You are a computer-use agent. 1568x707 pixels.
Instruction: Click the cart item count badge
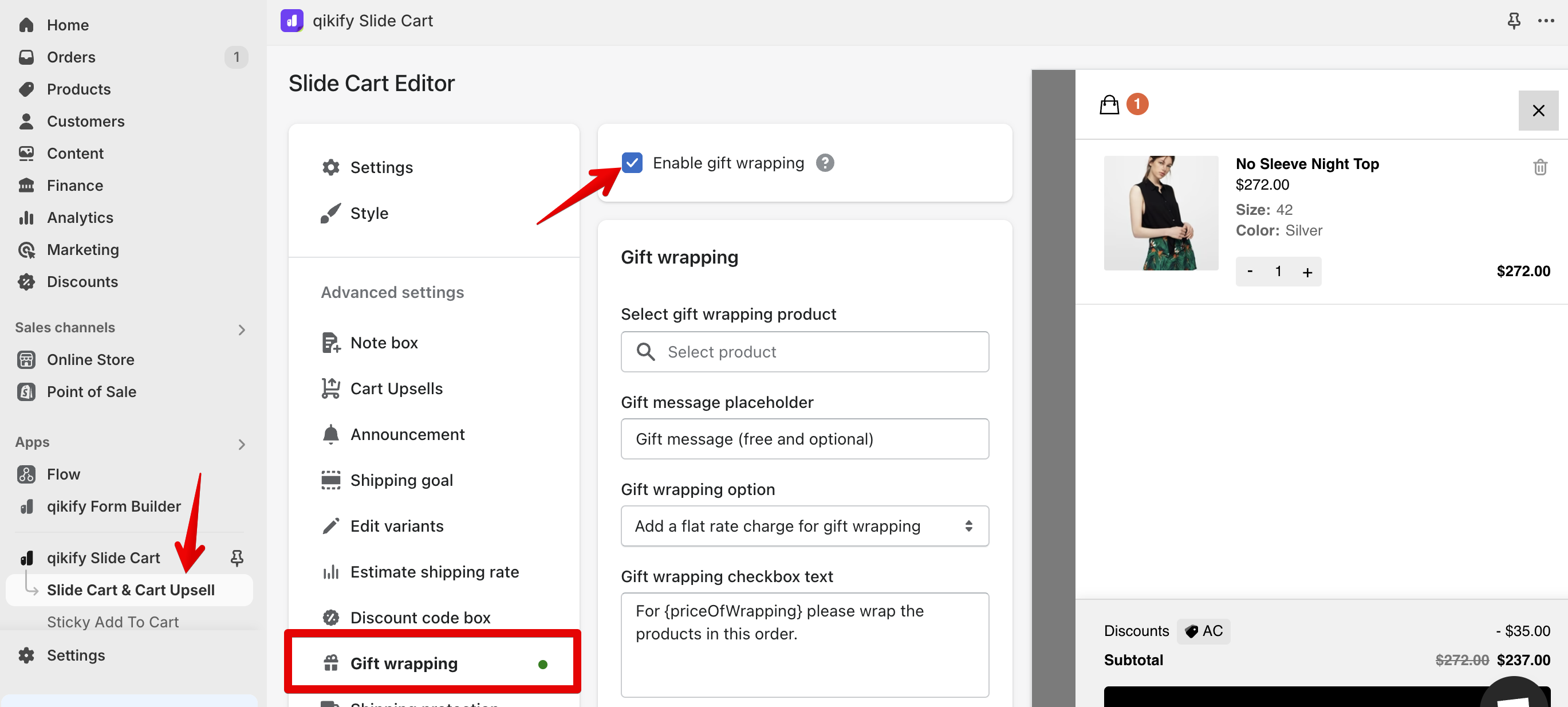coord(1137,104)
